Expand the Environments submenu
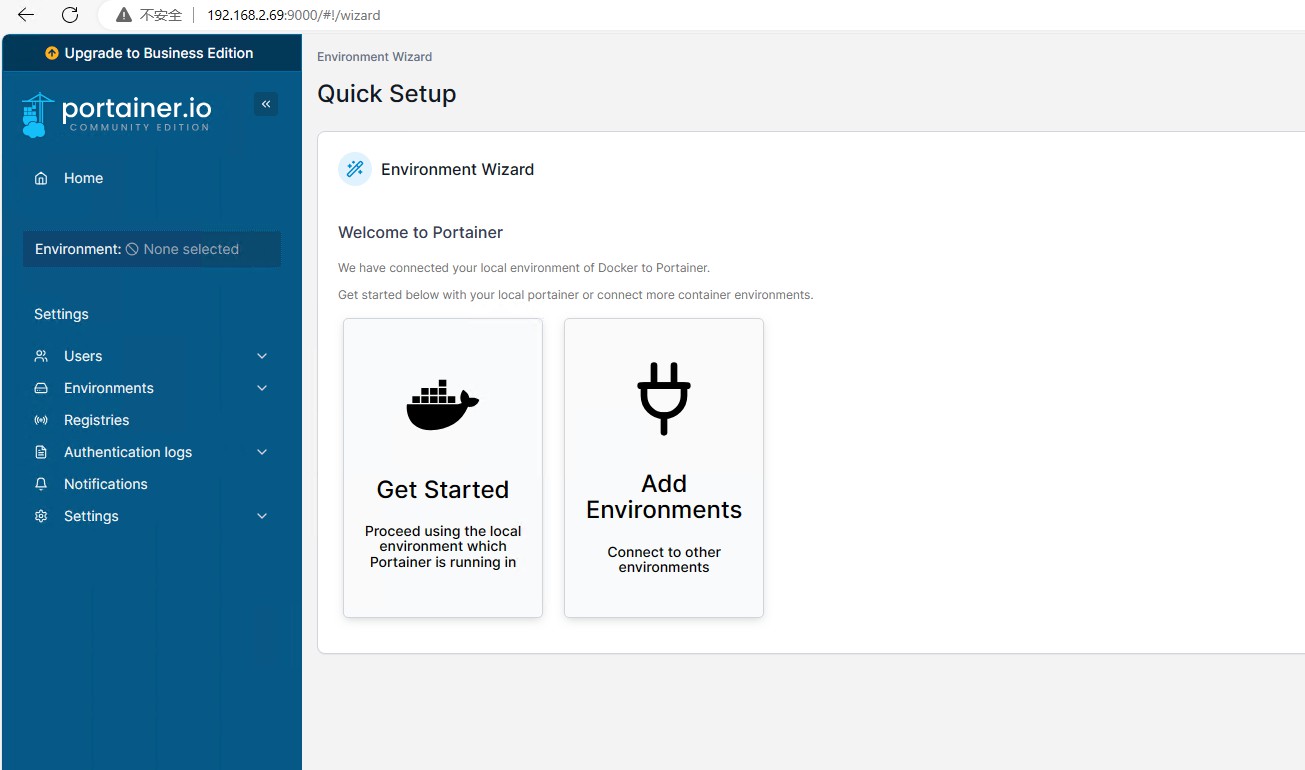 point(261,388)
